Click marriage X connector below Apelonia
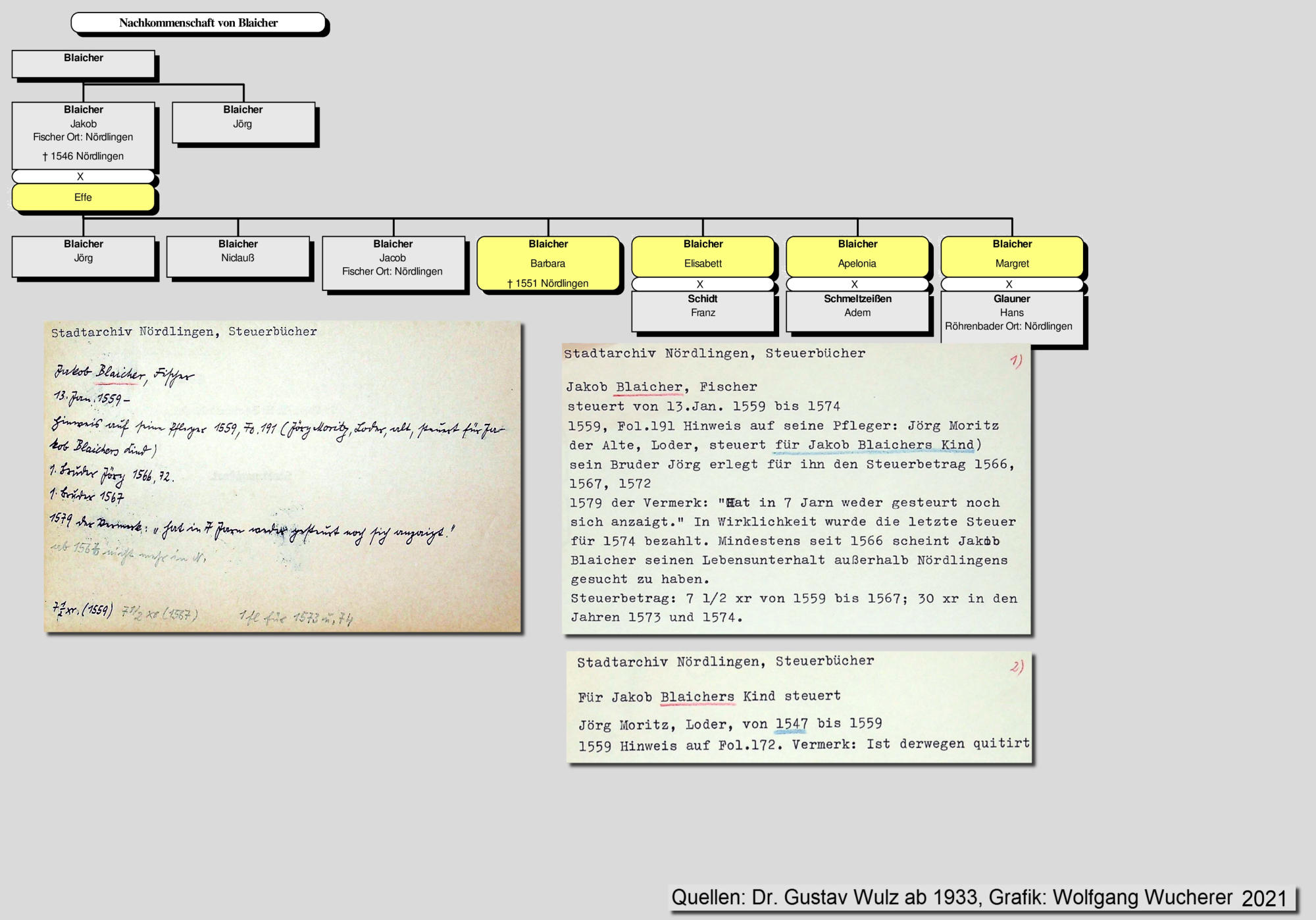This screenshot has height=920, width=1316. [x=857, y=284]
